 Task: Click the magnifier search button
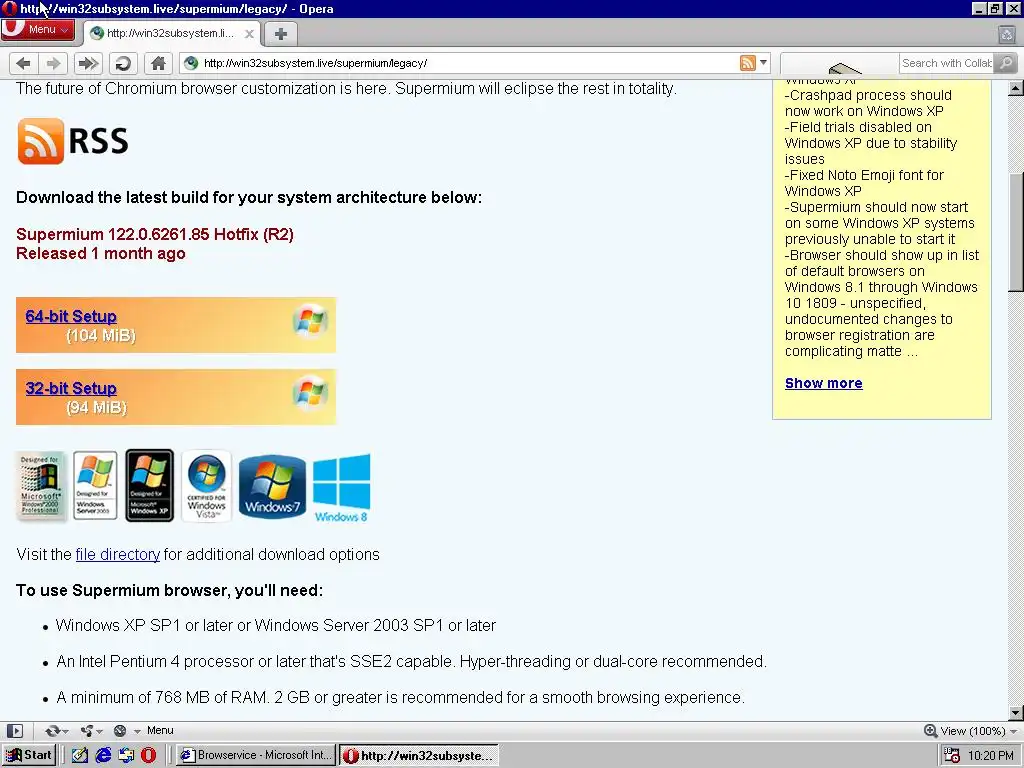coord(1006,63)
